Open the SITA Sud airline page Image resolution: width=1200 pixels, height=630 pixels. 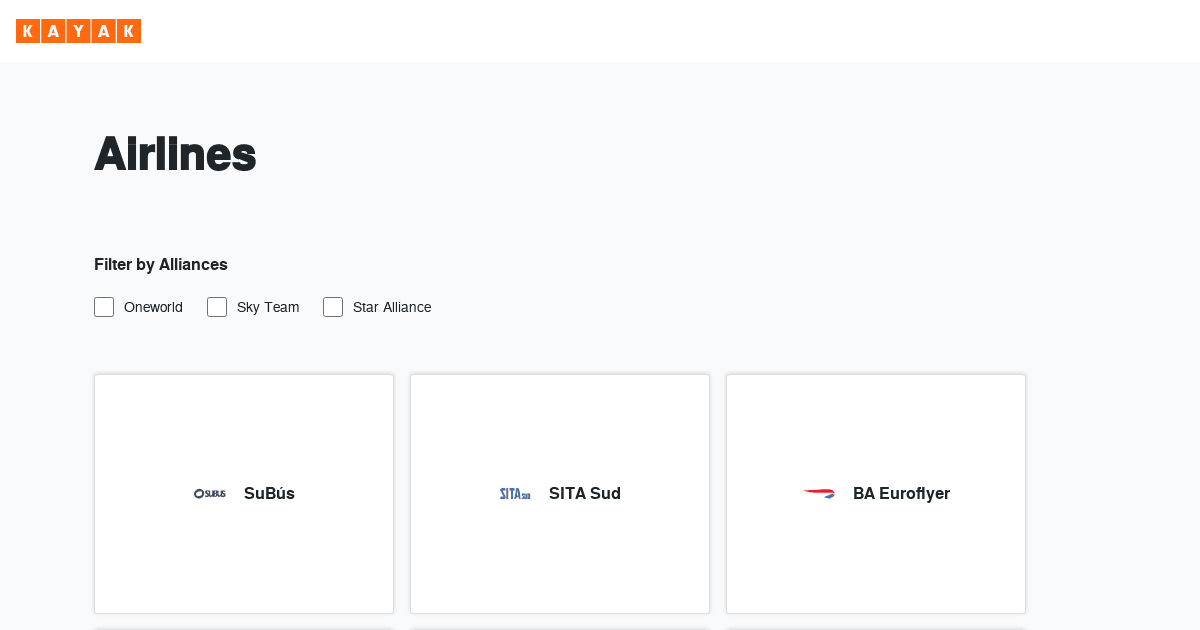tap(559, 493)
